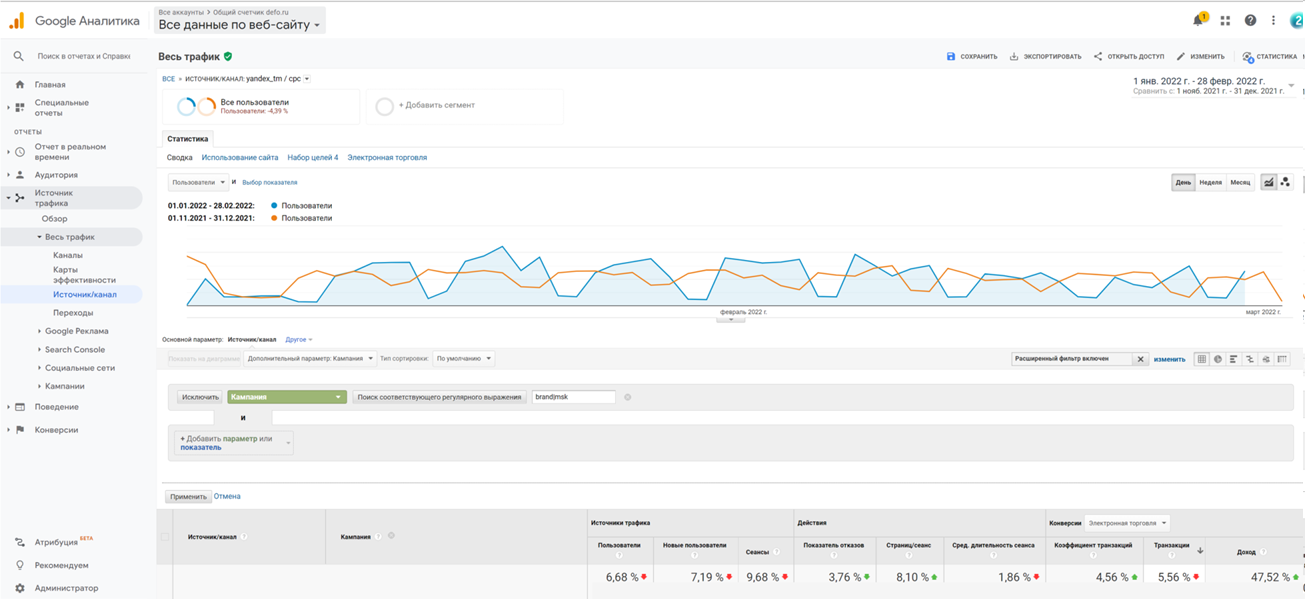Toggle the table header select-all checkbox
The height and width of the screenshot is (599, 1305).
(165, 537)
